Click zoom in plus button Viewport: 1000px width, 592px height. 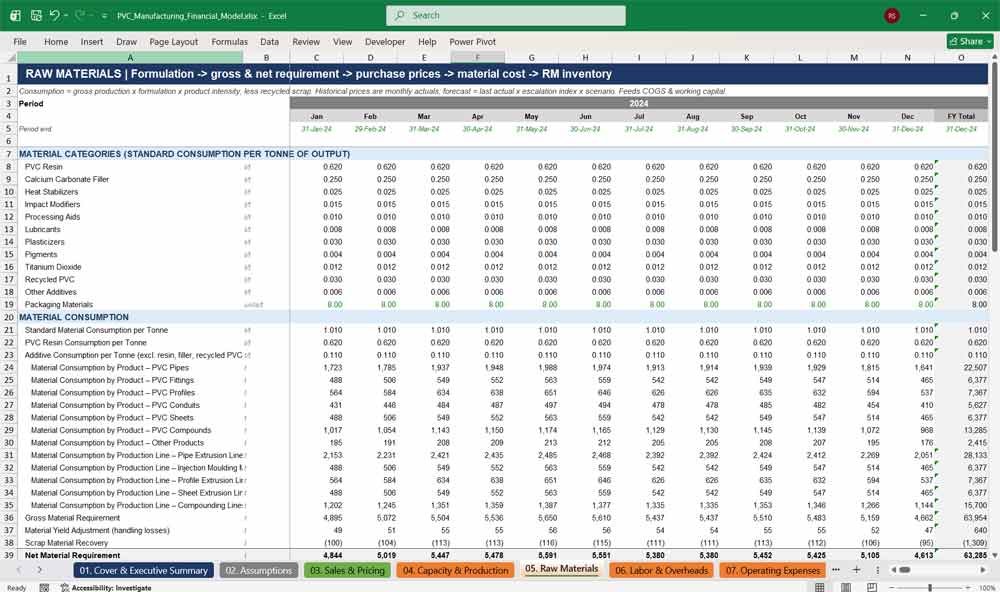969,588
